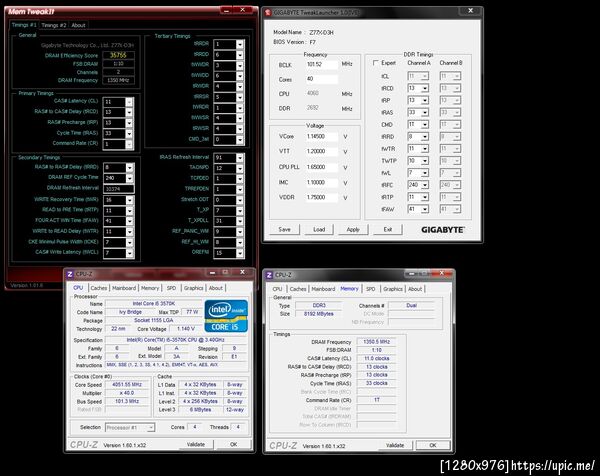The width and height of the screenshot is (600, 476).
Task: Expand the DRAM REF Cycle Time dropdown
Action: (x=130, y=178)
